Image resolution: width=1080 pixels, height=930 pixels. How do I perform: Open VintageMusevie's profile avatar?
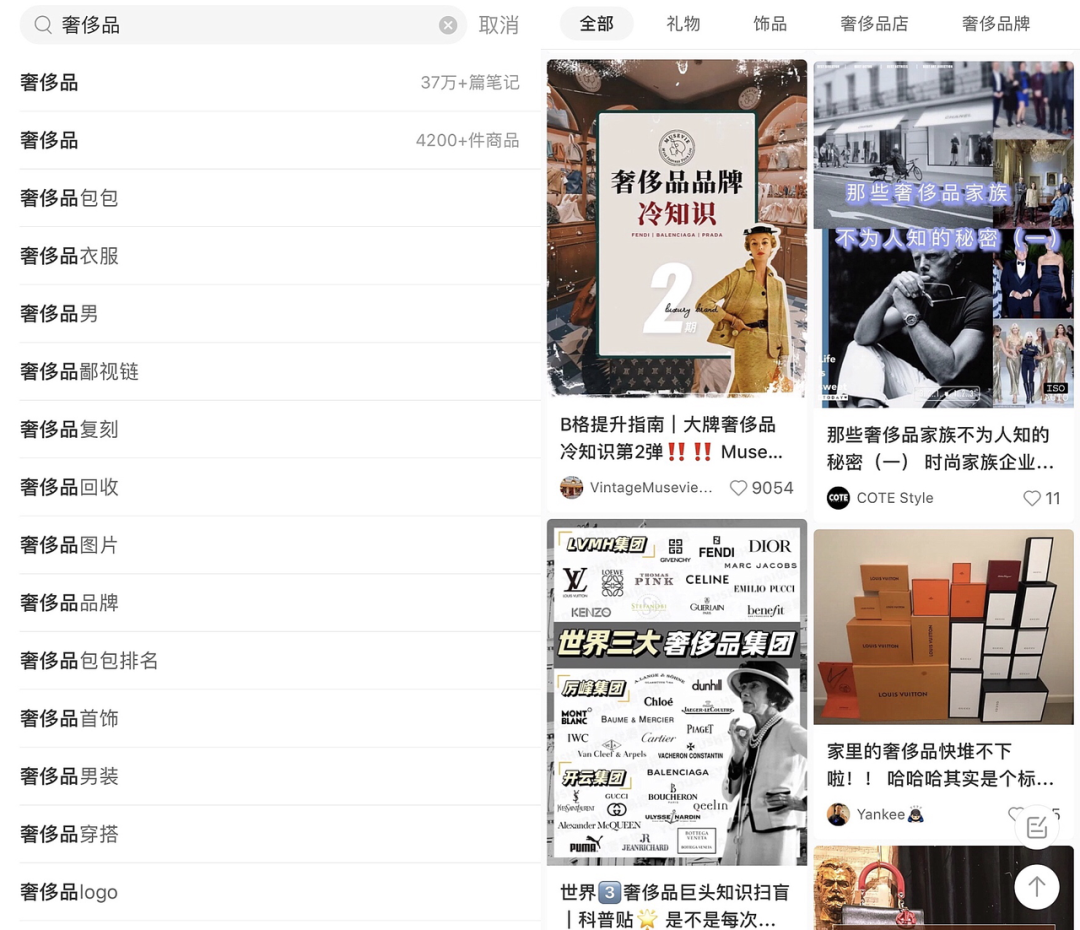click(x=570, y=488)
